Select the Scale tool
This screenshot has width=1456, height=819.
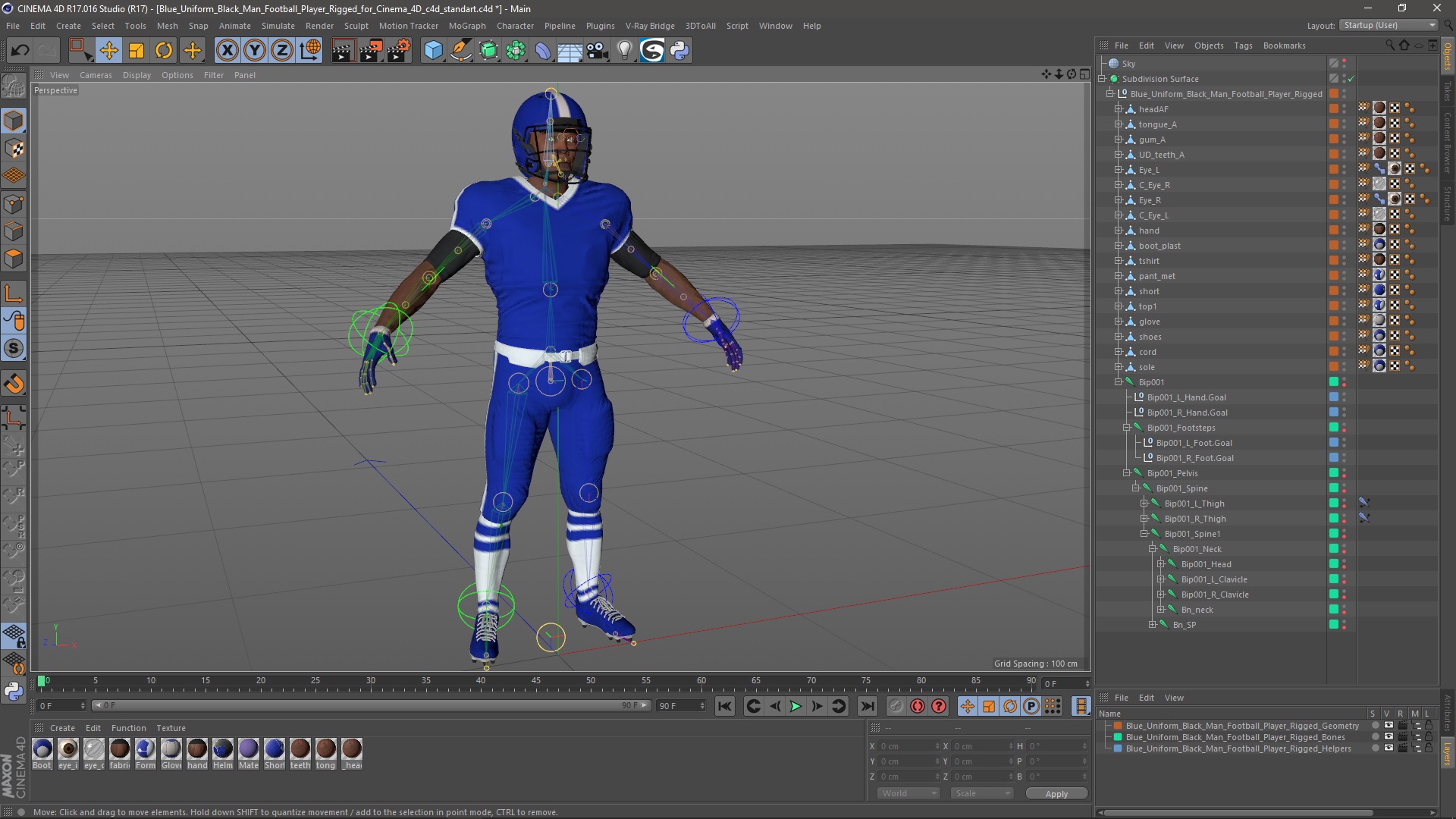(x=136, y=51)
